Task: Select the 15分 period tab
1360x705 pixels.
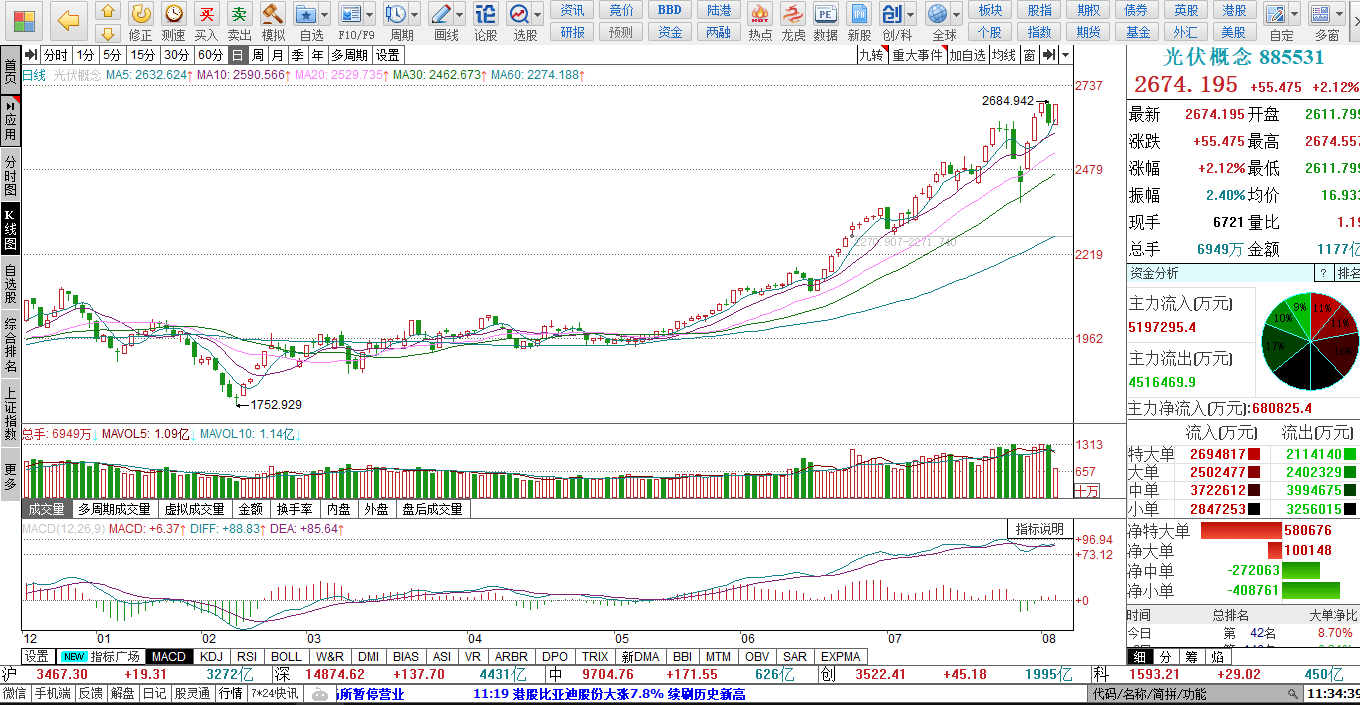Action: click(143, 55)
